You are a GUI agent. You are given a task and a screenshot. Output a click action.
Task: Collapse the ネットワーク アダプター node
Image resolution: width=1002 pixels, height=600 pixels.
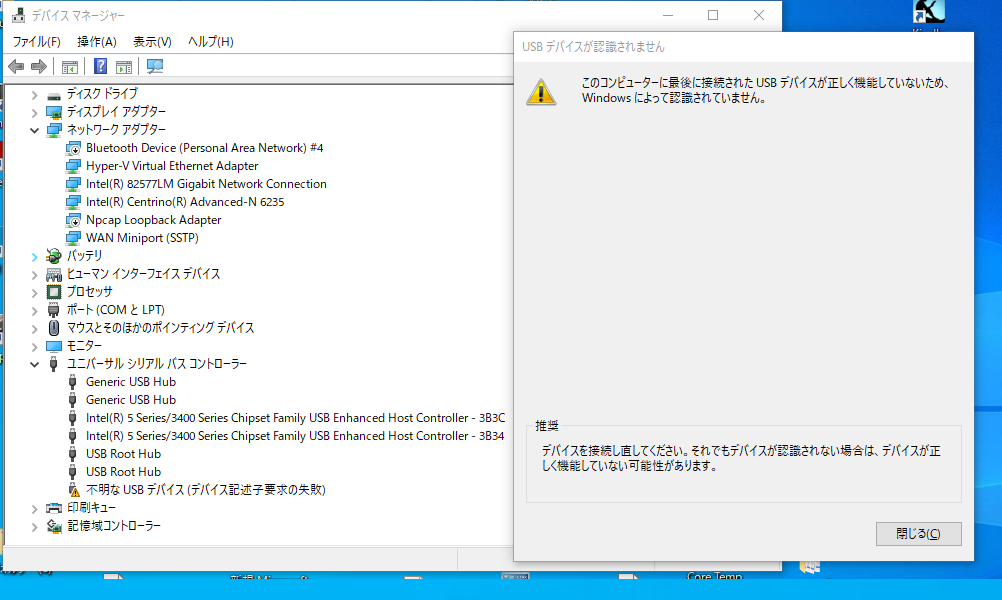tap(35, 130)
